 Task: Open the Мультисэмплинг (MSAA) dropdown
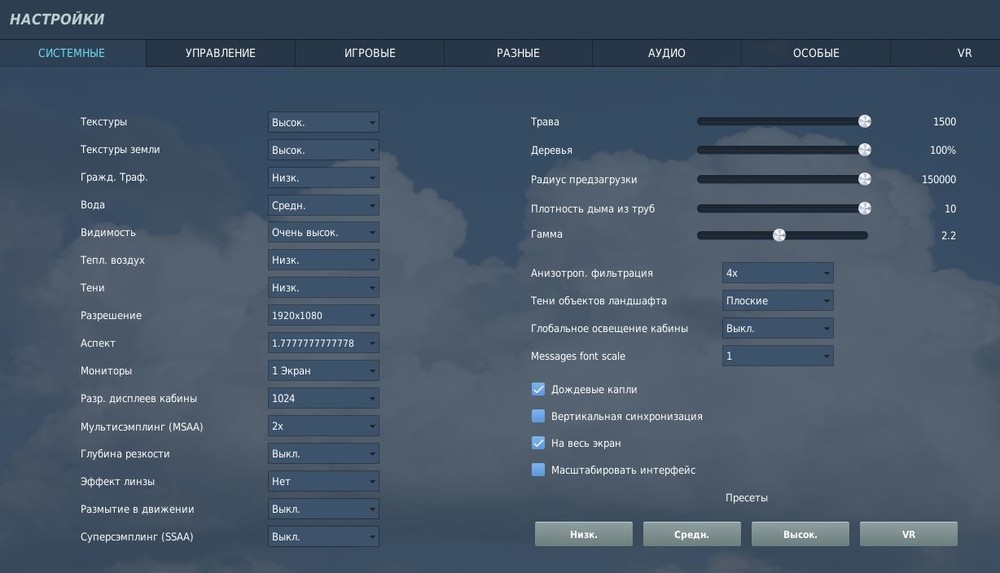tap(323, 426)
